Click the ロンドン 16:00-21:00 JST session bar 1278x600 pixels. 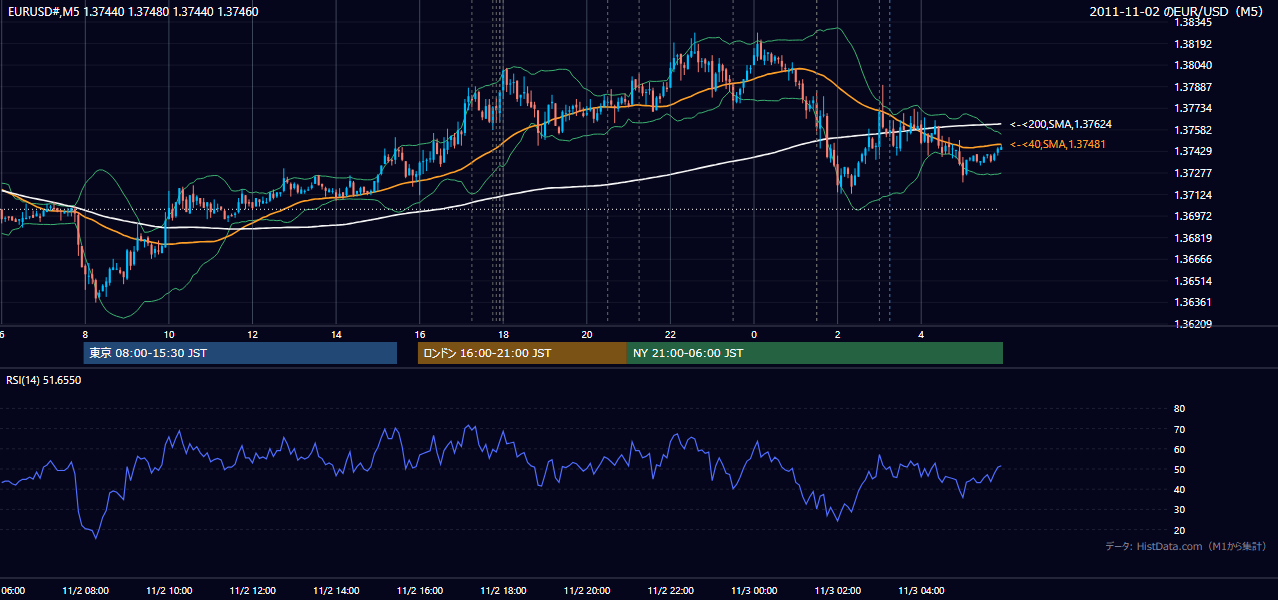[522, 353]
